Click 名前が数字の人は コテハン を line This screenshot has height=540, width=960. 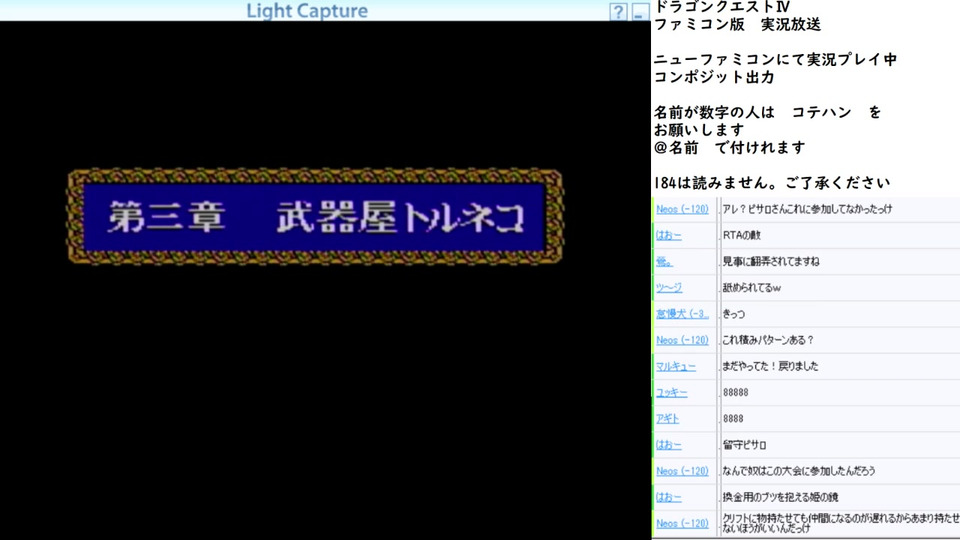[x=767, y=113]
